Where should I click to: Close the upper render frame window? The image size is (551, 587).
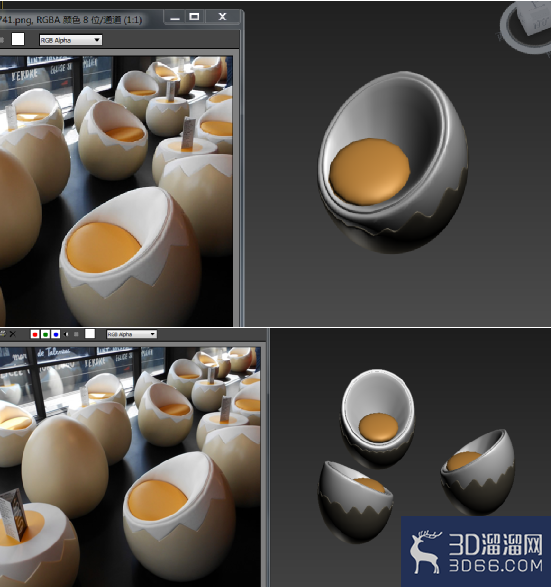pos(222,17)
